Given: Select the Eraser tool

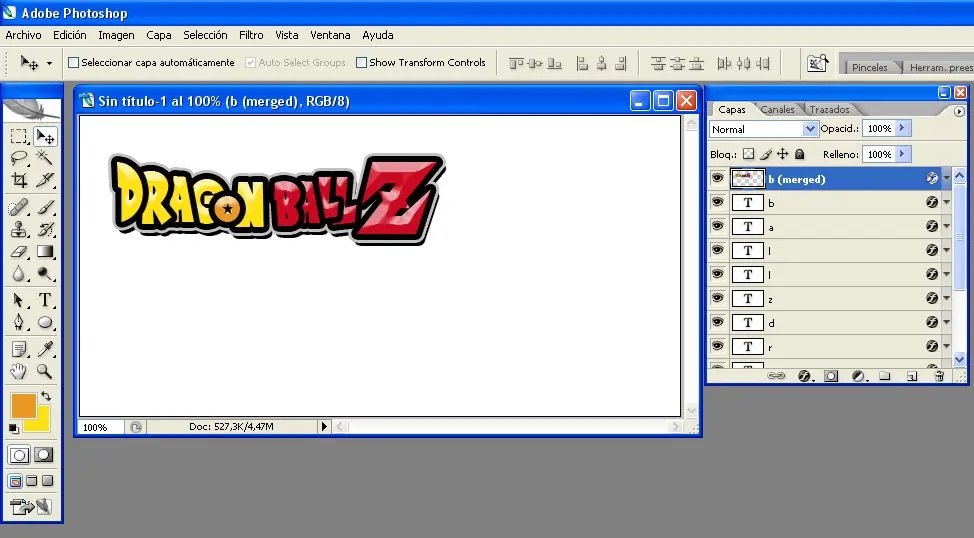Looking at the screenshot, I should [19, 252].
